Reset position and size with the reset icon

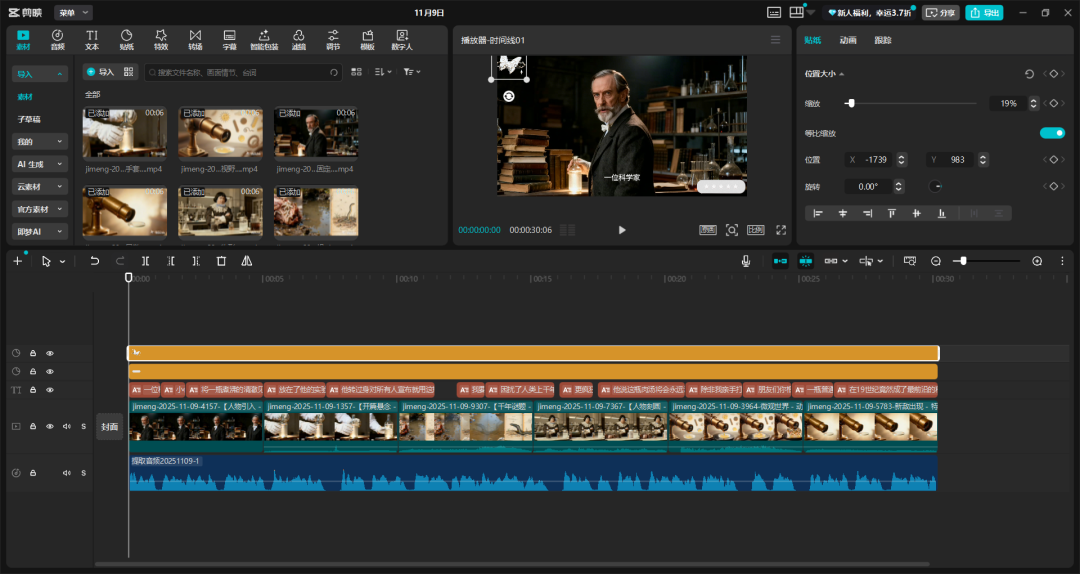(1029, 74)
